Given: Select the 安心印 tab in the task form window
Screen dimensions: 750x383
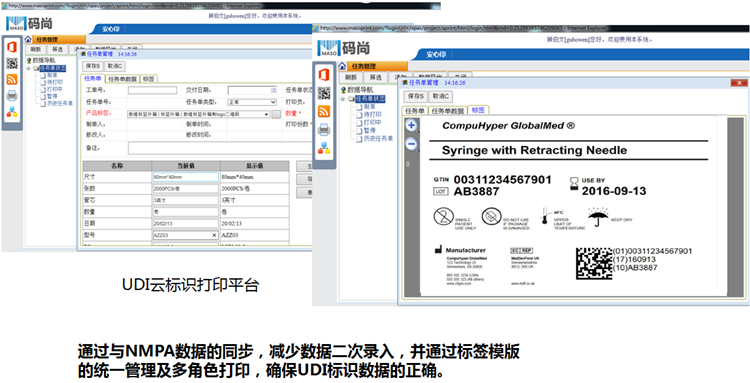Looking at the screenshot, I should pos(110,29).
